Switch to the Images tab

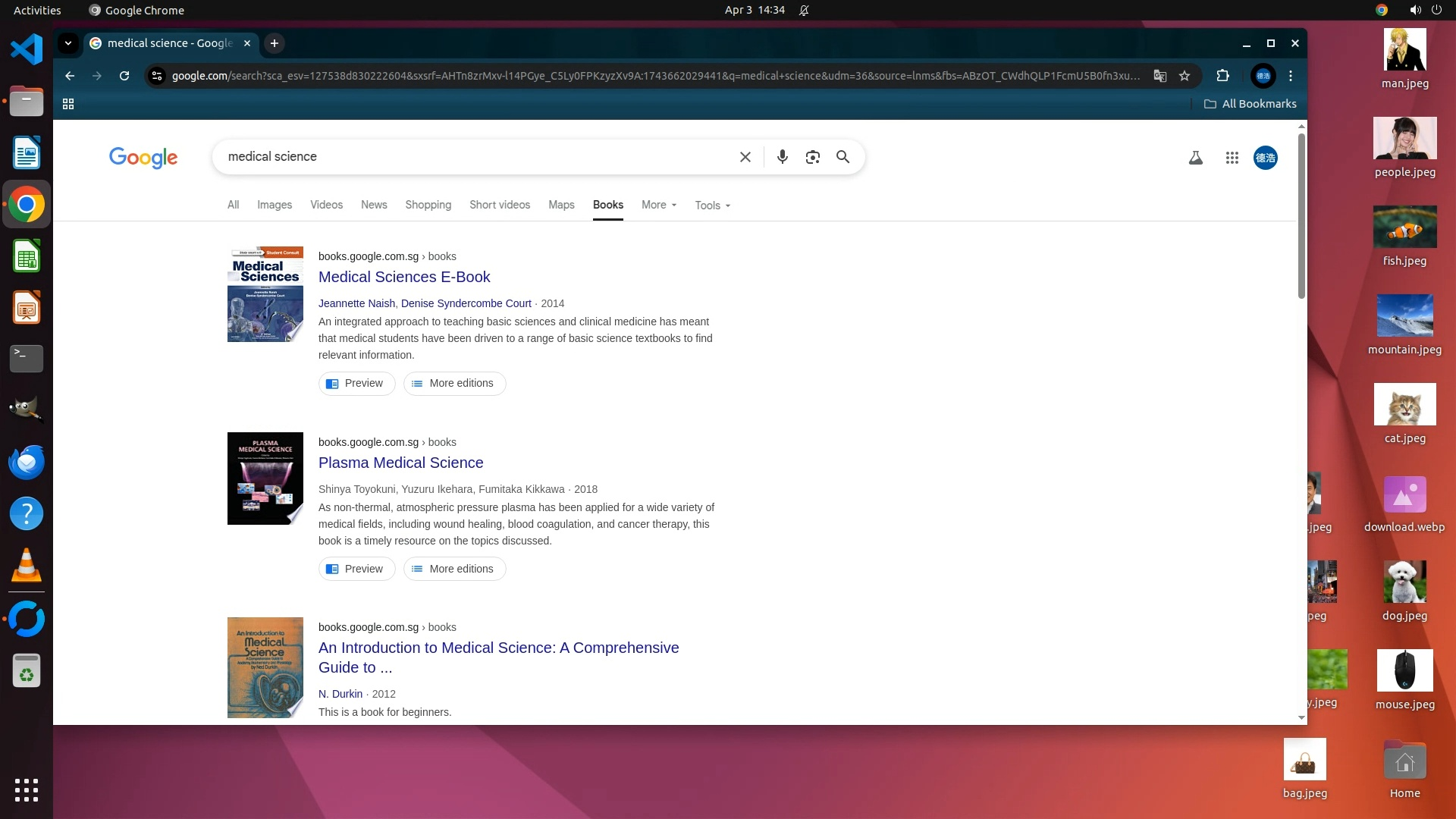[x=274, y=205]
